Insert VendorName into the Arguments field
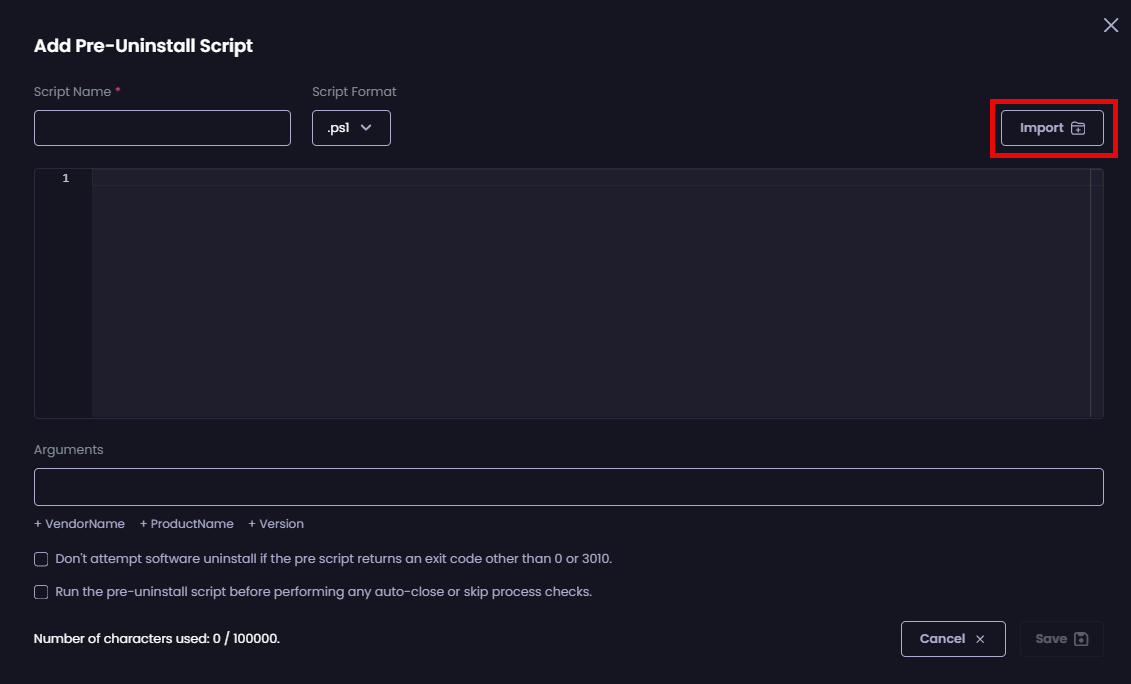 click(x=80, y=523)
